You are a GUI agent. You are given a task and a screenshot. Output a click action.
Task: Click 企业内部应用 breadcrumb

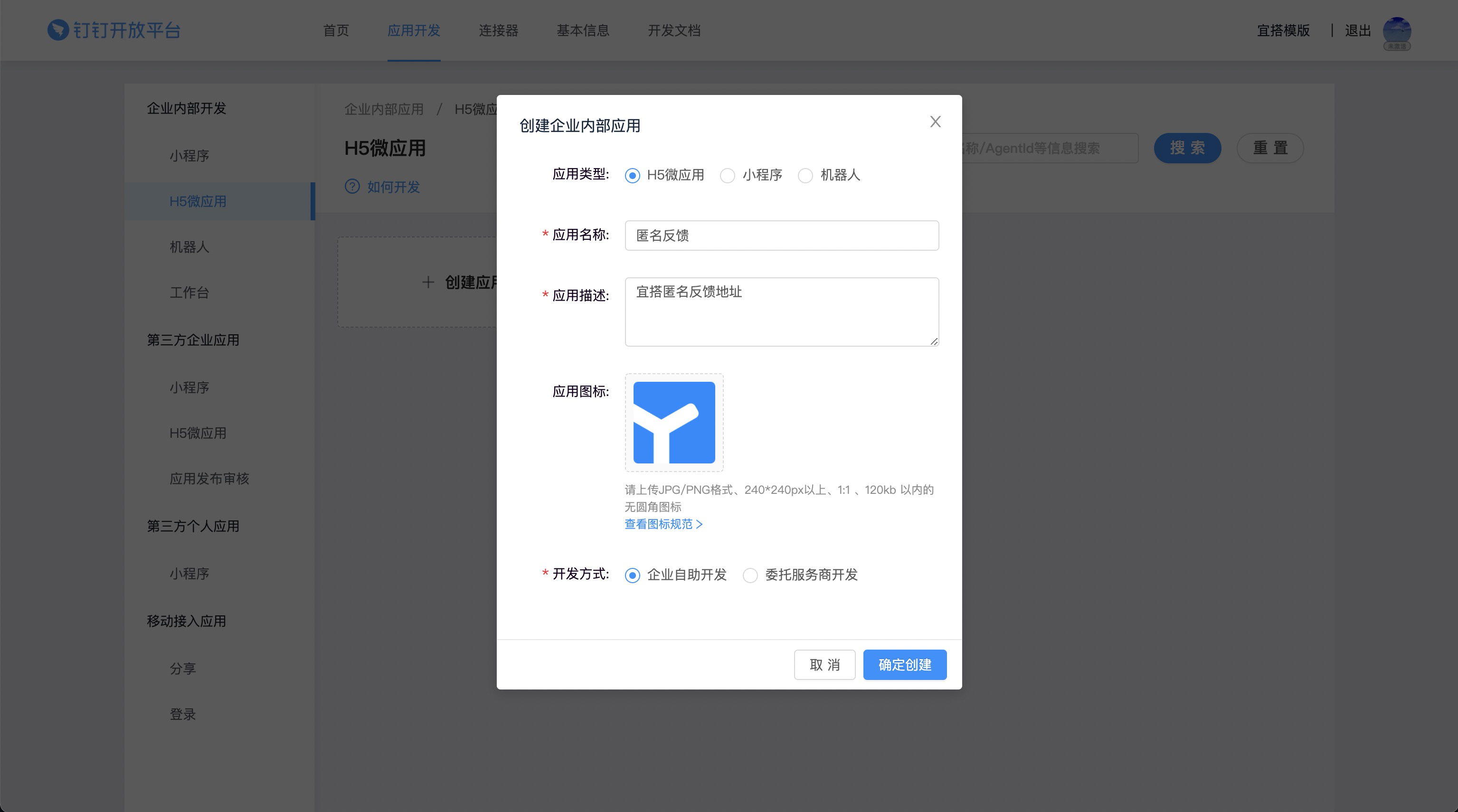click(384, 109)
